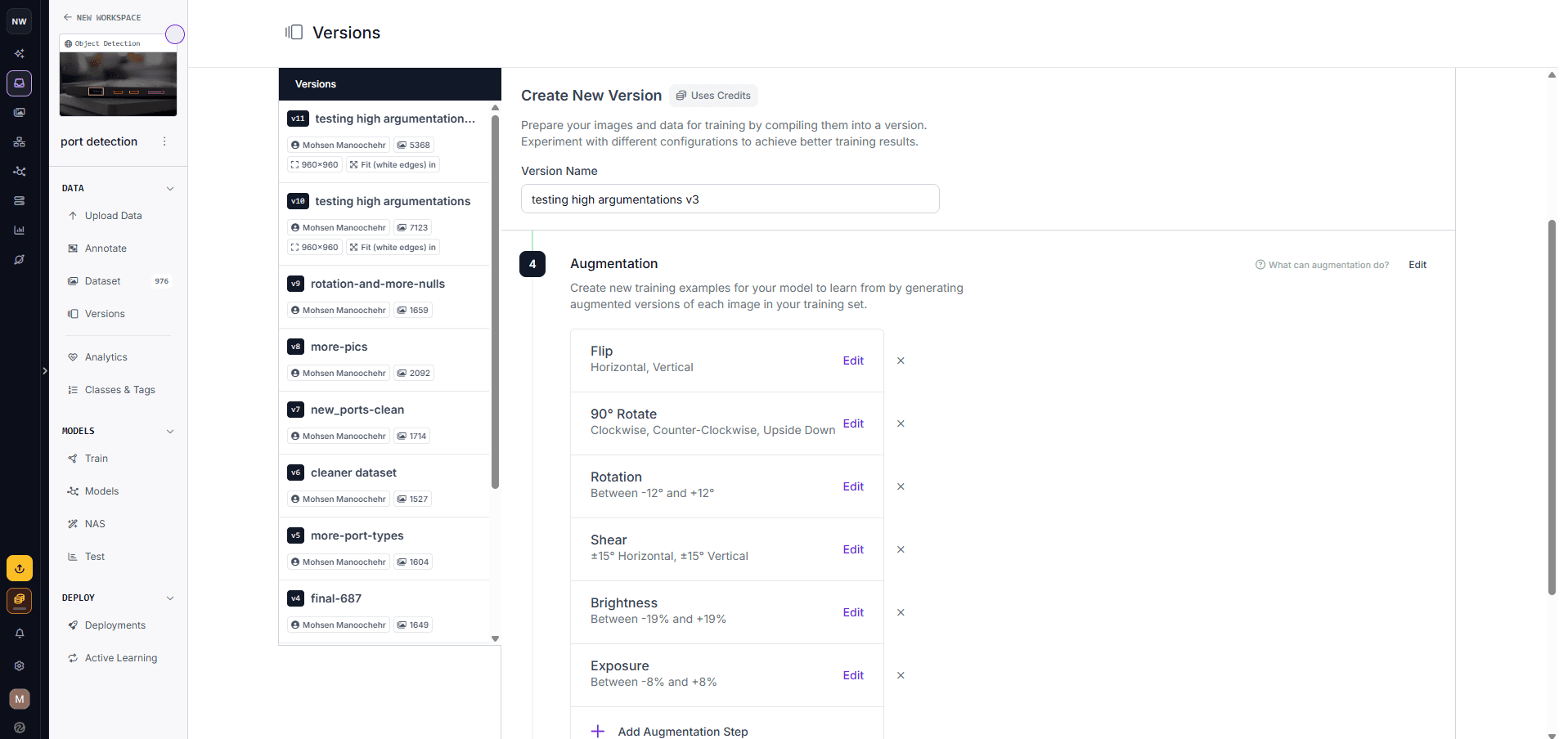Select version v6 cleaner dataset

point(384,486)
